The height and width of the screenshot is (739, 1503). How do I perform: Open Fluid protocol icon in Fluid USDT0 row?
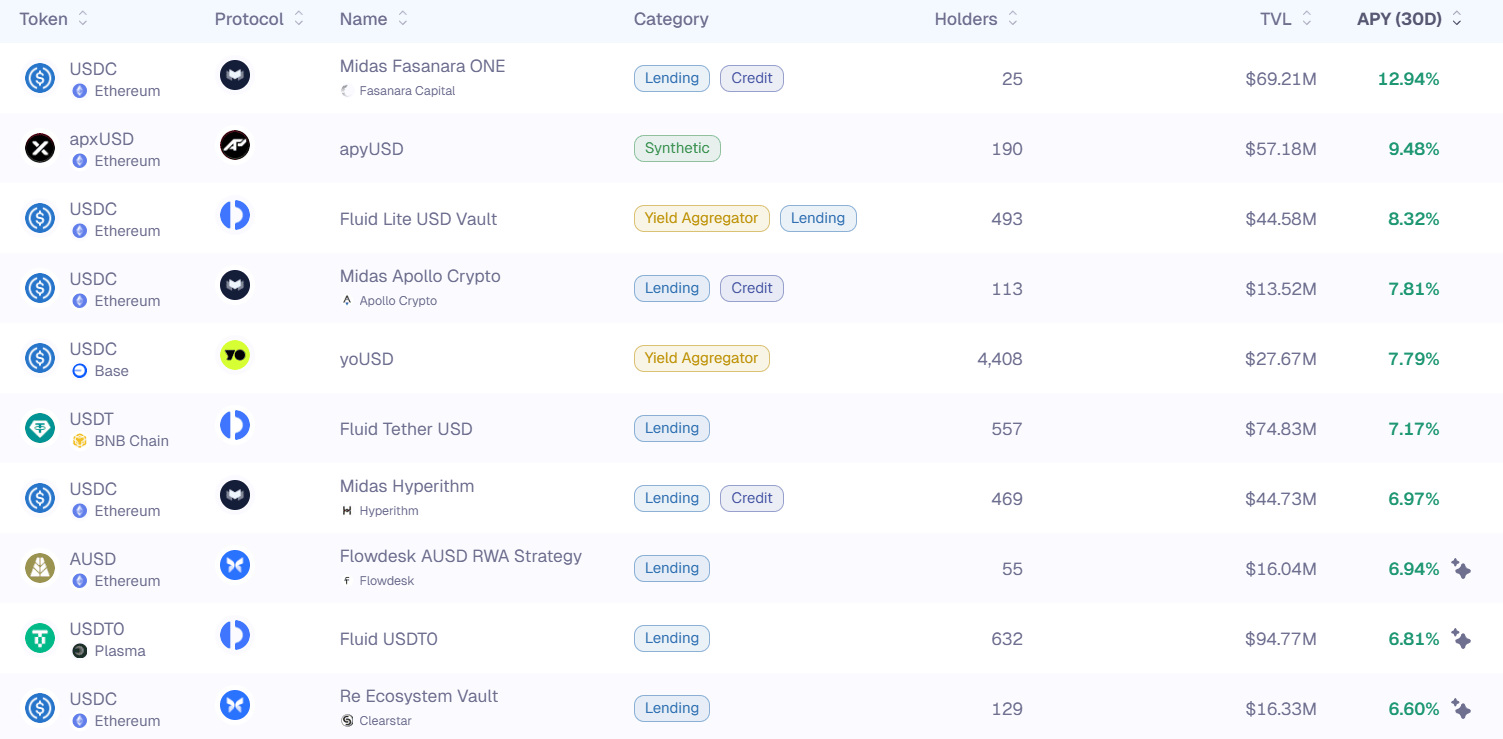click(x=235, y=635)
